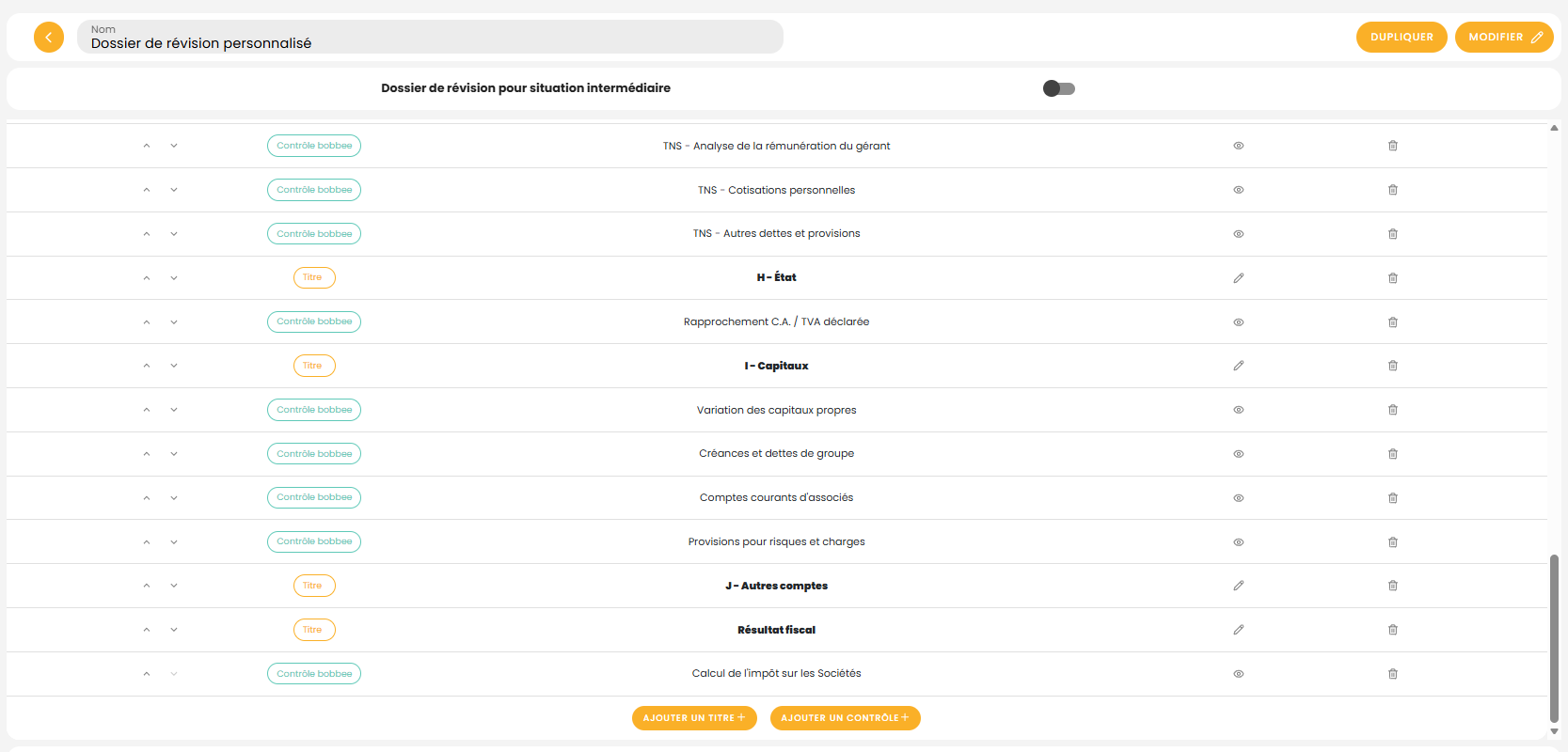Screen dimensions: 1568x752
Task: Edit the I - Capitaux title
Action: click(1239, 366)
